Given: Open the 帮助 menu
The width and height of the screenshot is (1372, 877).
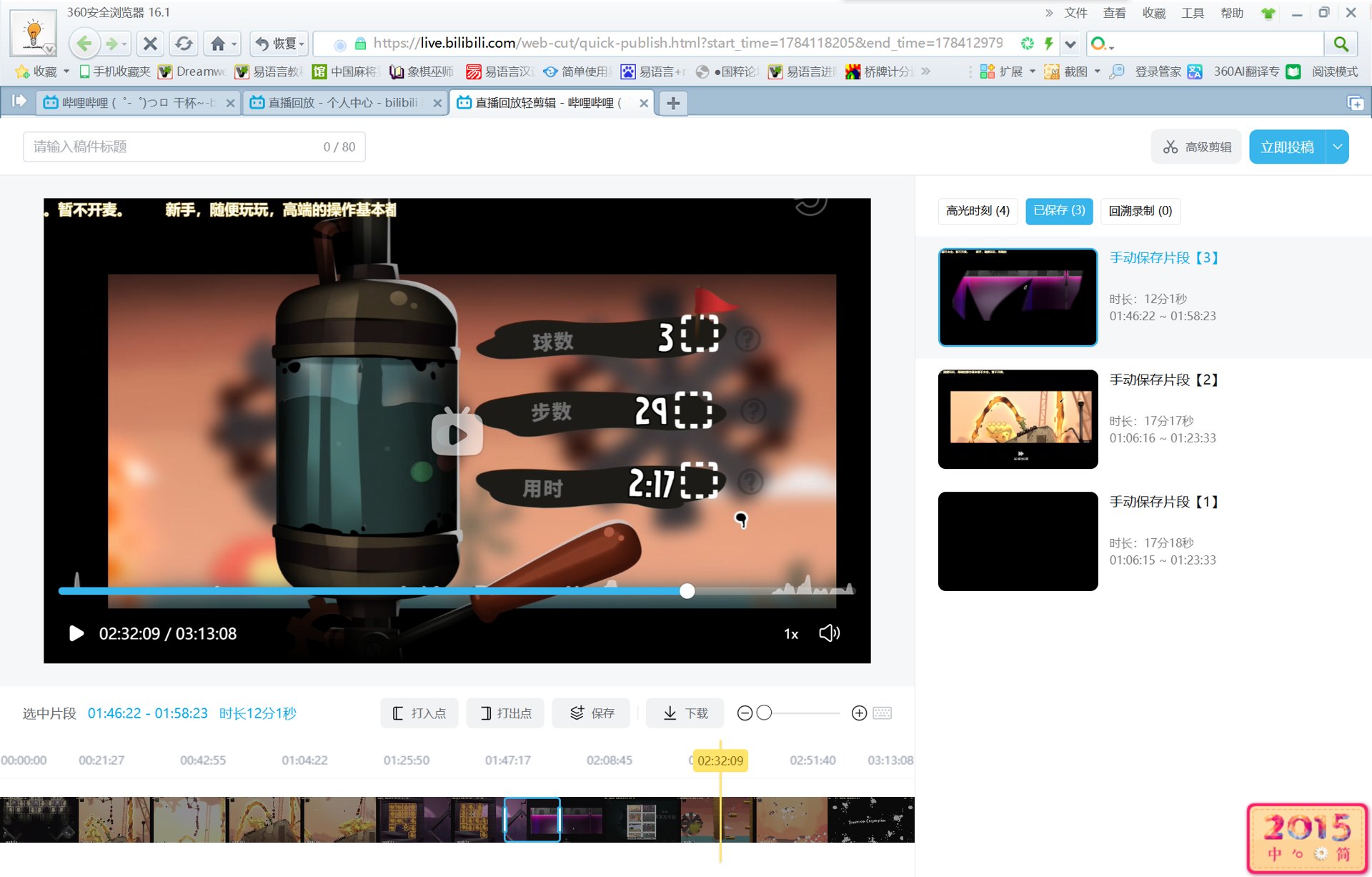Looking at the screenshot, I should pos(1231,13).
